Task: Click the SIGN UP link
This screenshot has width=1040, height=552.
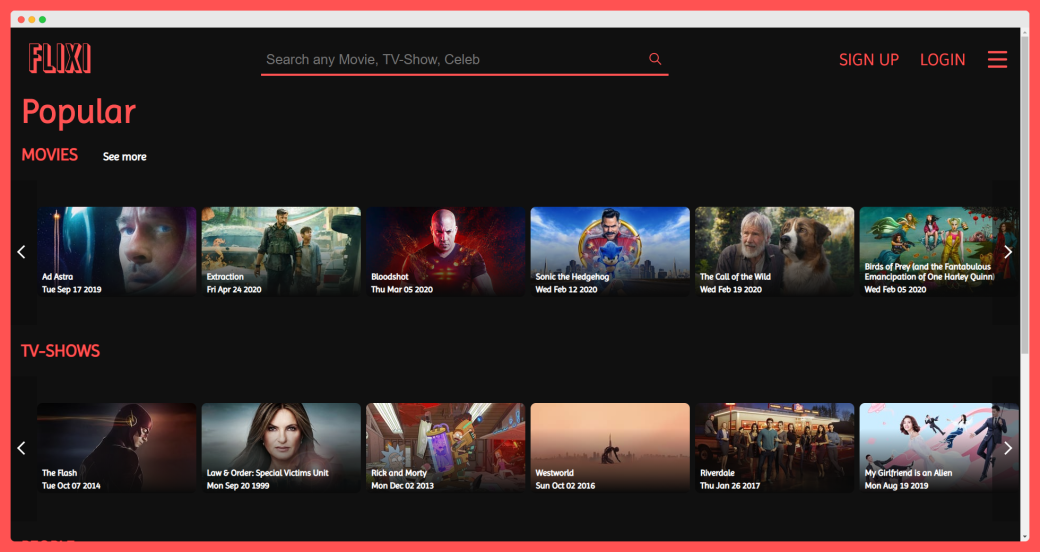Action: pos(868,60)
